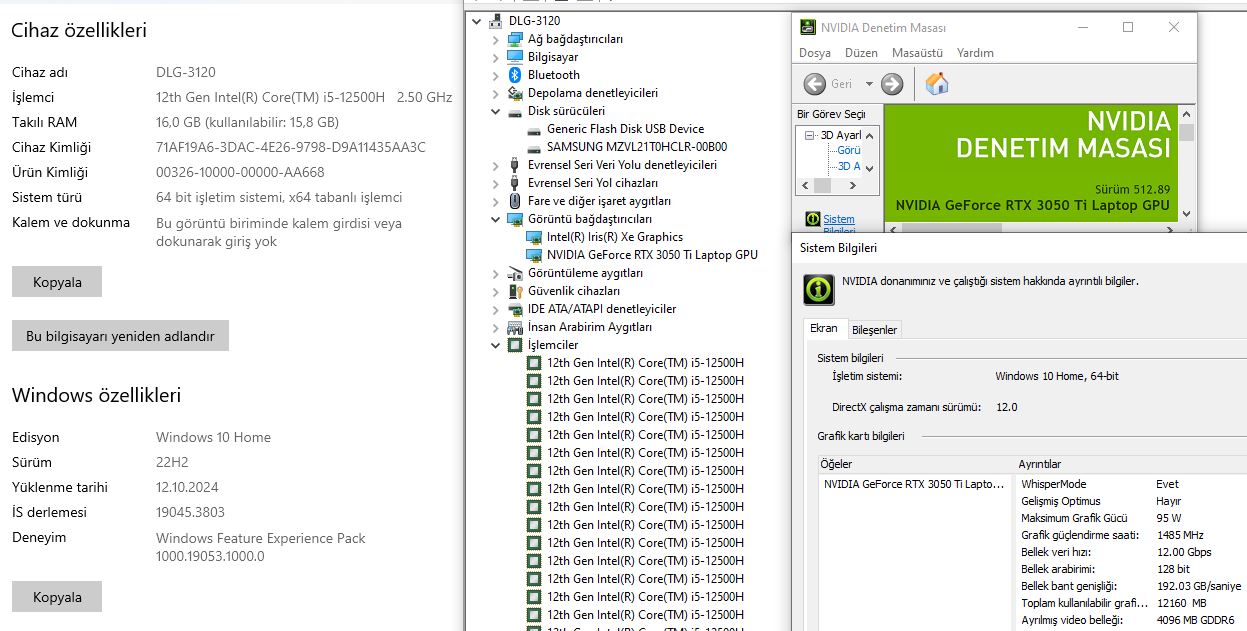Open the Dosya menu
Image resolution: width=1247 pixels, height=631 pixels.
(x=815, y=53)
